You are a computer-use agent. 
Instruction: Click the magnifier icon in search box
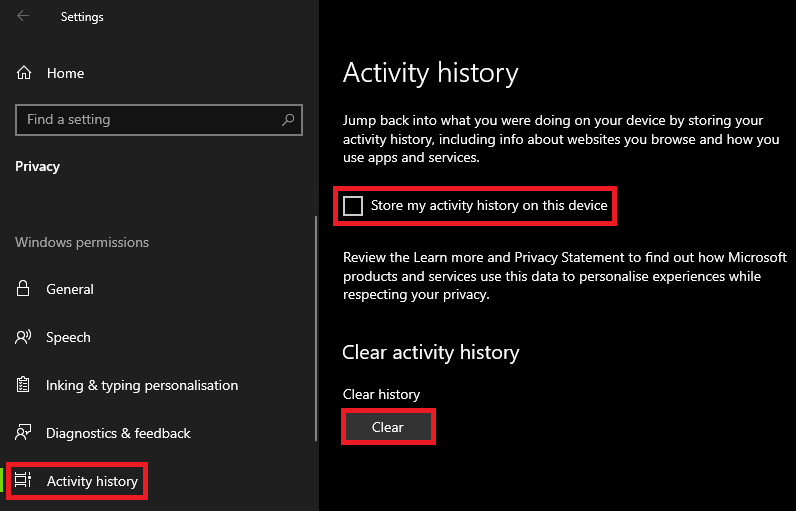click(x=289, y=120)
